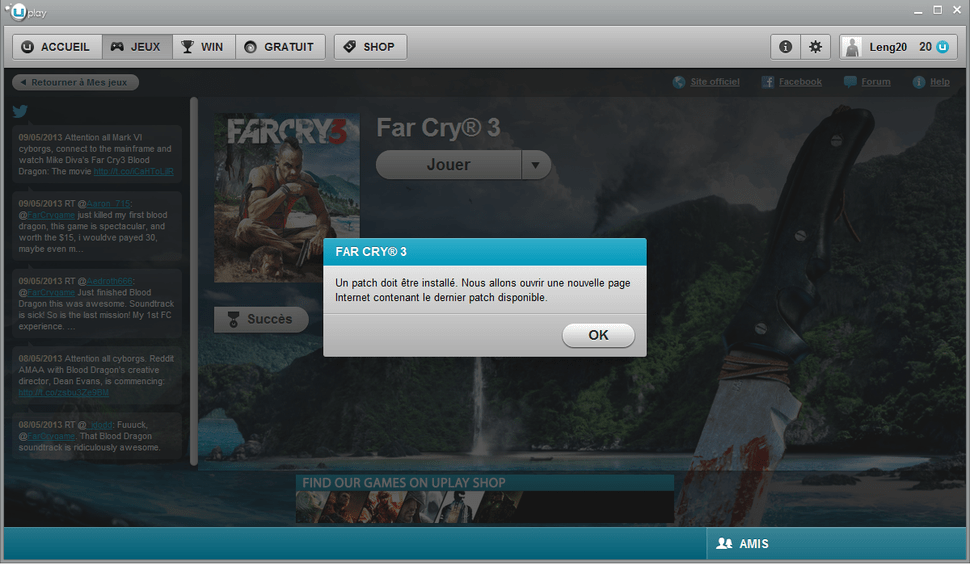Screen dimensions: 970x565
Task: Click the circle icon on GRATUIT
Action: [251, 47]
